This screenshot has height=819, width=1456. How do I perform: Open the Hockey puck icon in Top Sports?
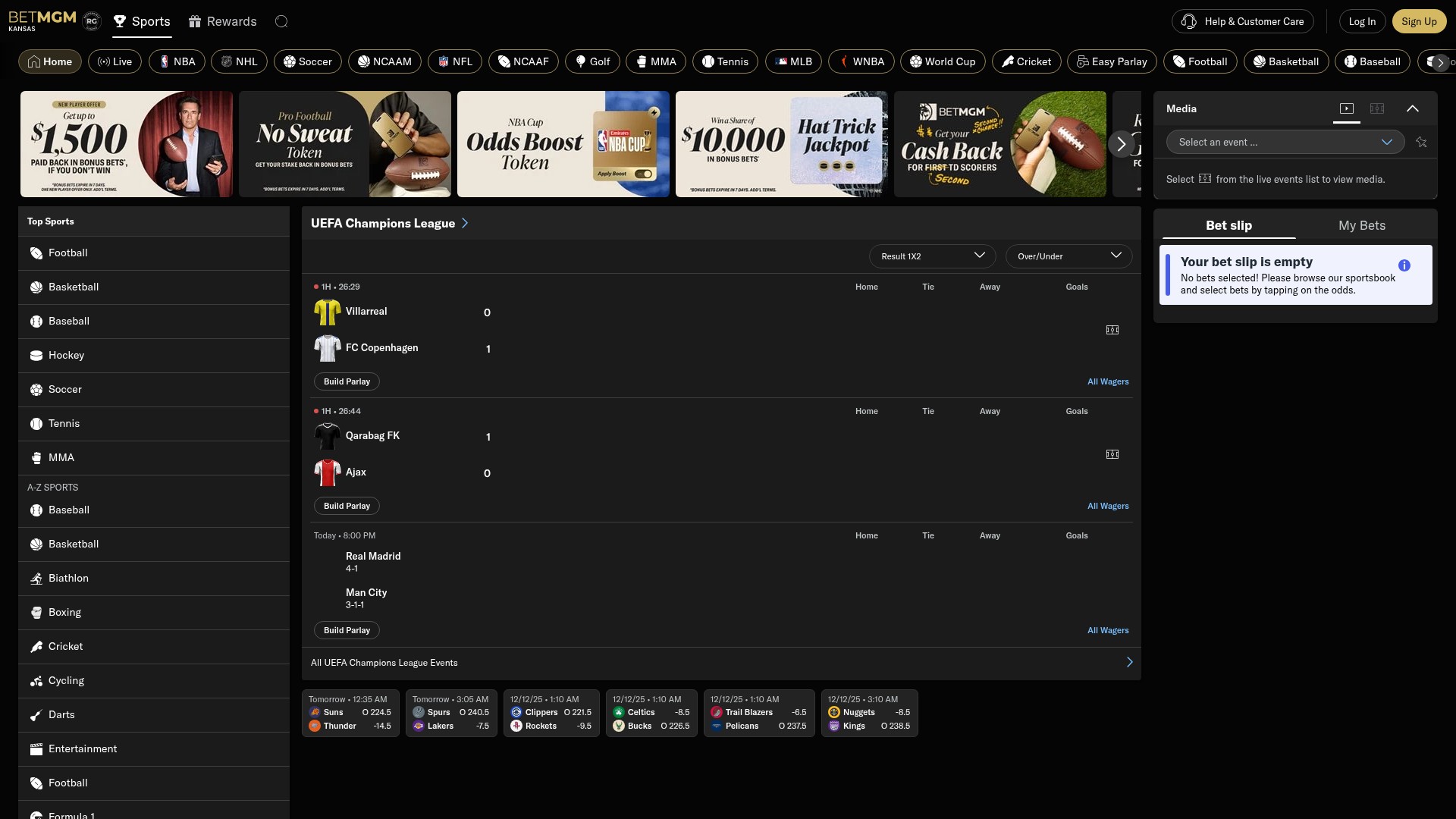point(36,356)
